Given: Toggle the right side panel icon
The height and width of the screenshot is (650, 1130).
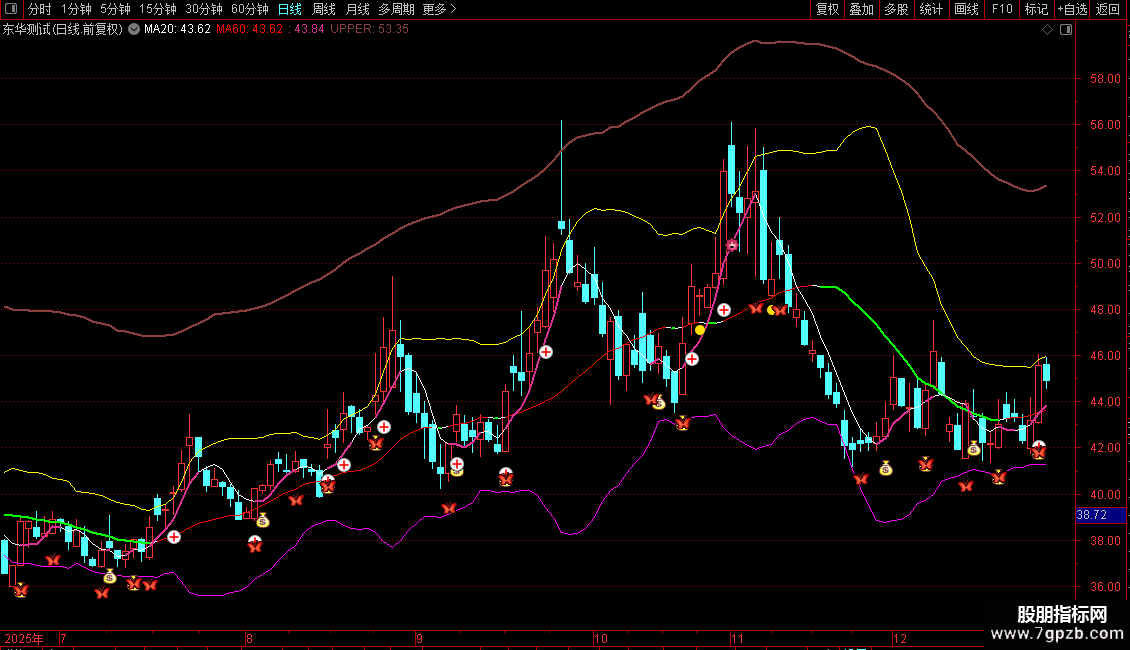Looking at the screenshot, I should pyautogui.click(x=1066, y=30).
